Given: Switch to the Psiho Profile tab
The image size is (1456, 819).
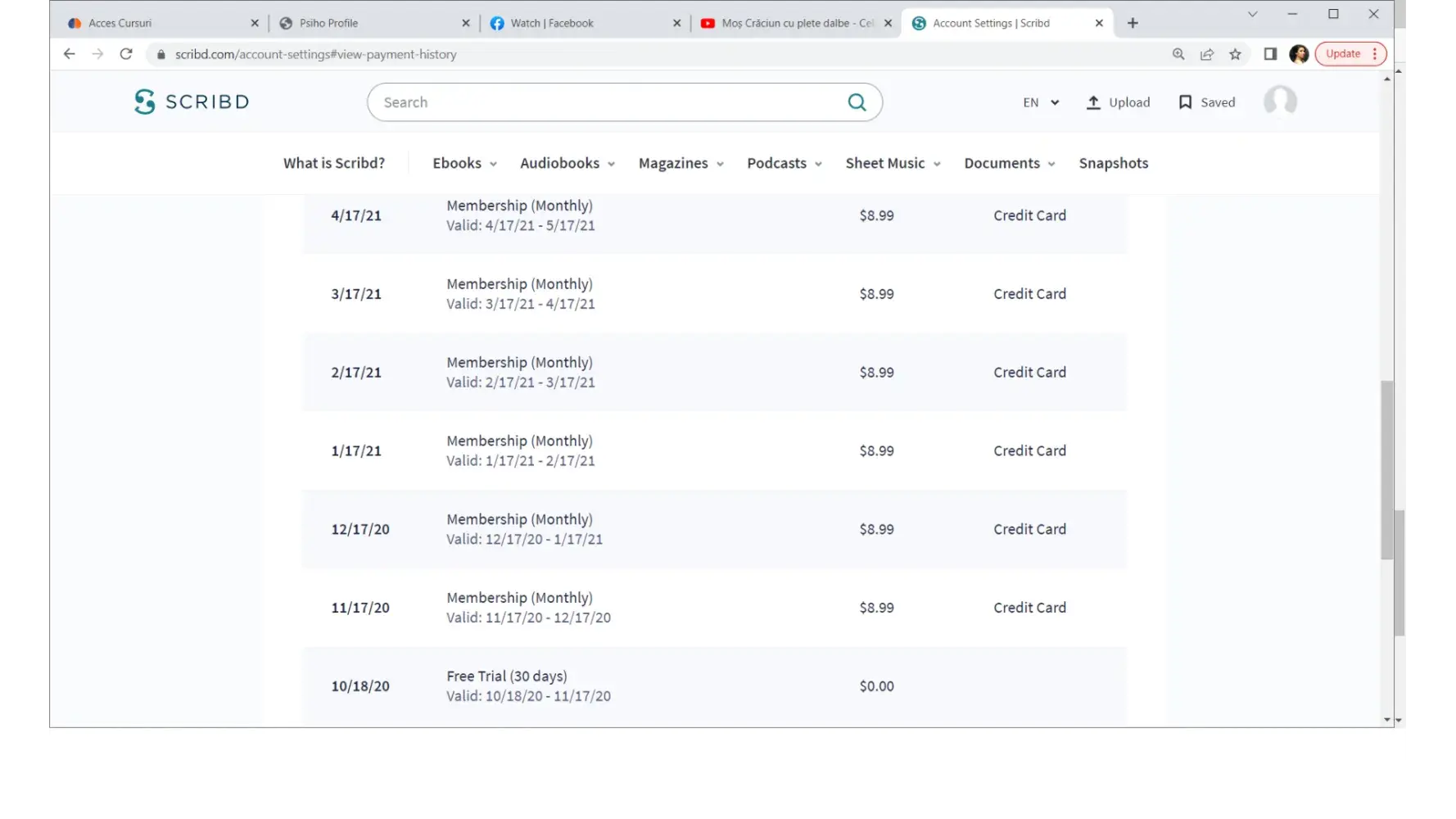Looking at the screenshot, I should pos(328,23).
